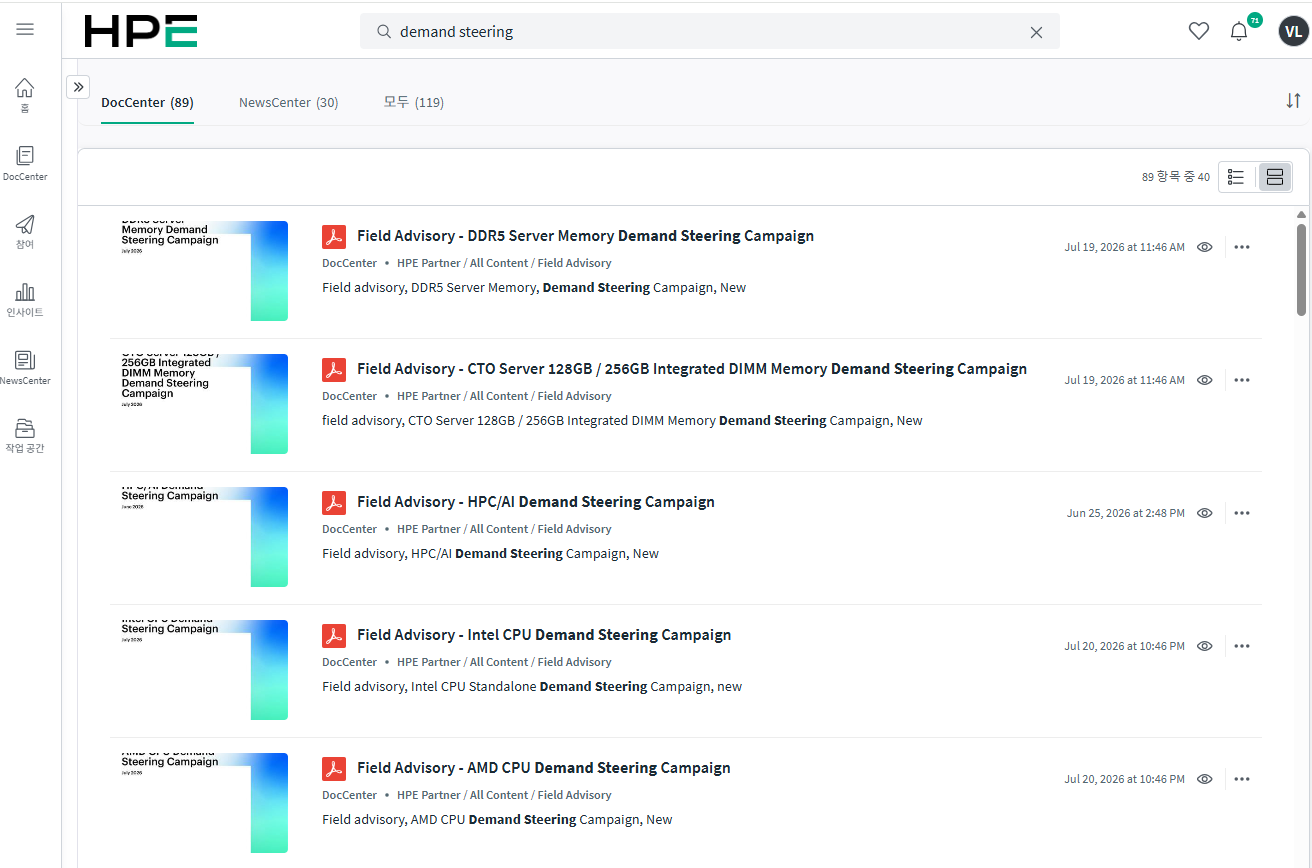Open more options for HPC/AI advisory
Screen dimensions: 1312x868
pos(1242,513)
